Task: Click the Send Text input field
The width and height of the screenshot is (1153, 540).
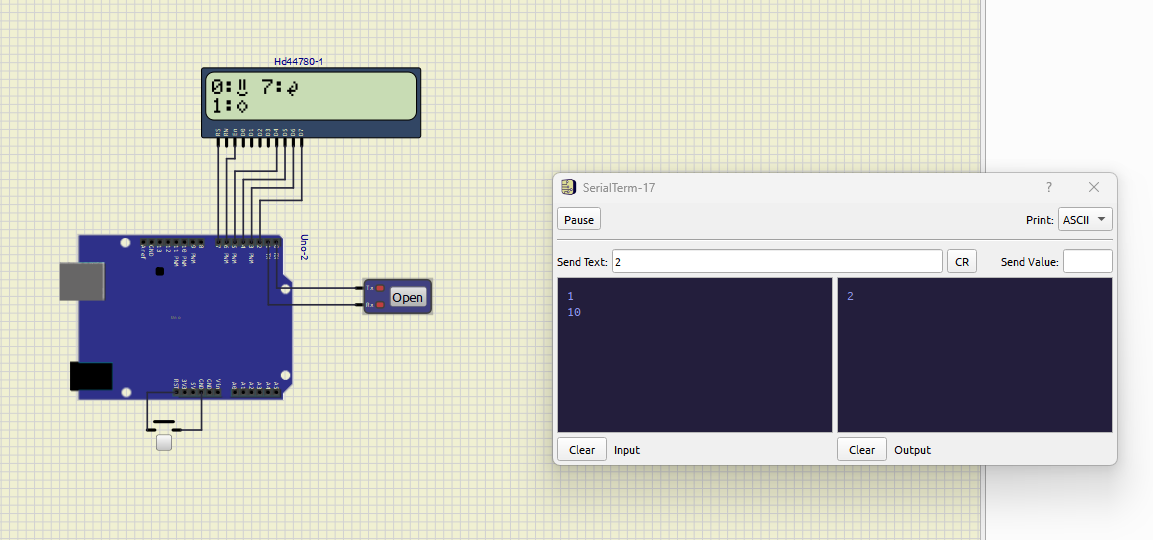Action: pos(776,262)
